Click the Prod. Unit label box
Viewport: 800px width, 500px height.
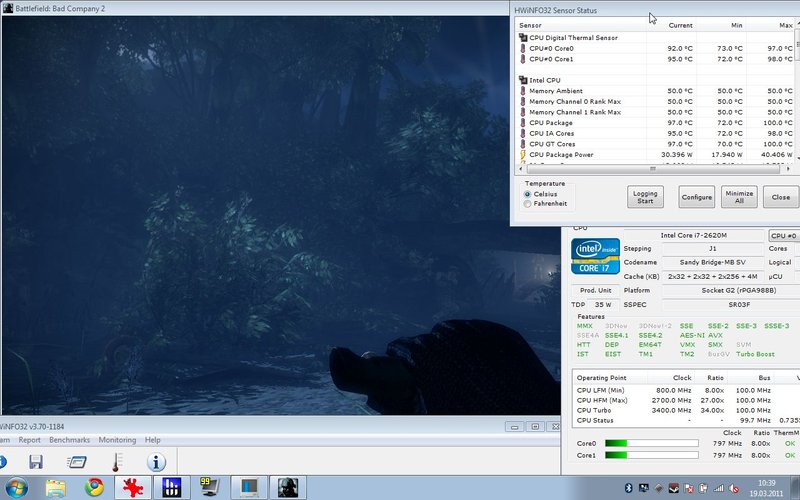(595, 290)
